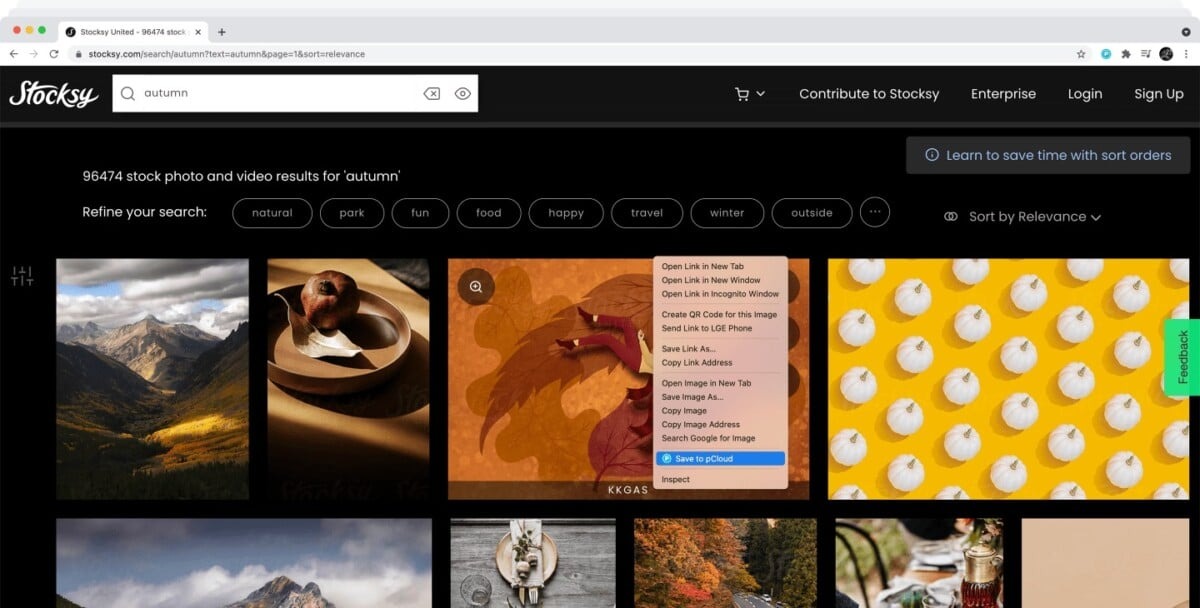Open the mountain valley landscape photo

coord(152,379)
